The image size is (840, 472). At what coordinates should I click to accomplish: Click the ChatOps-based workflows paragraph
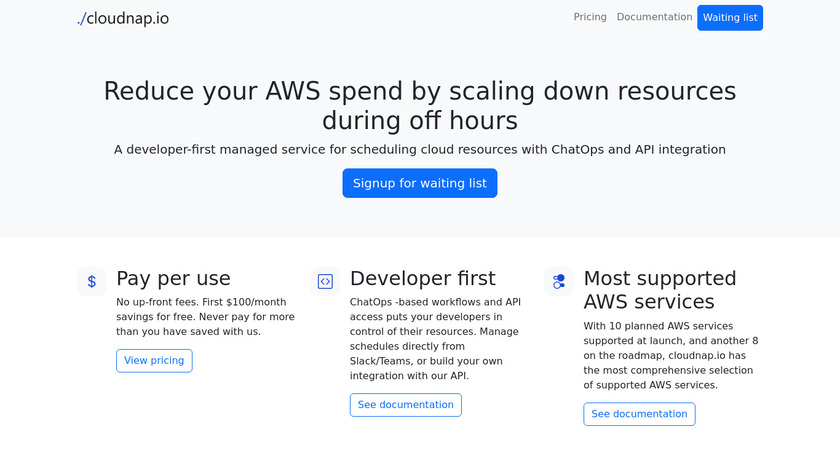437,339
